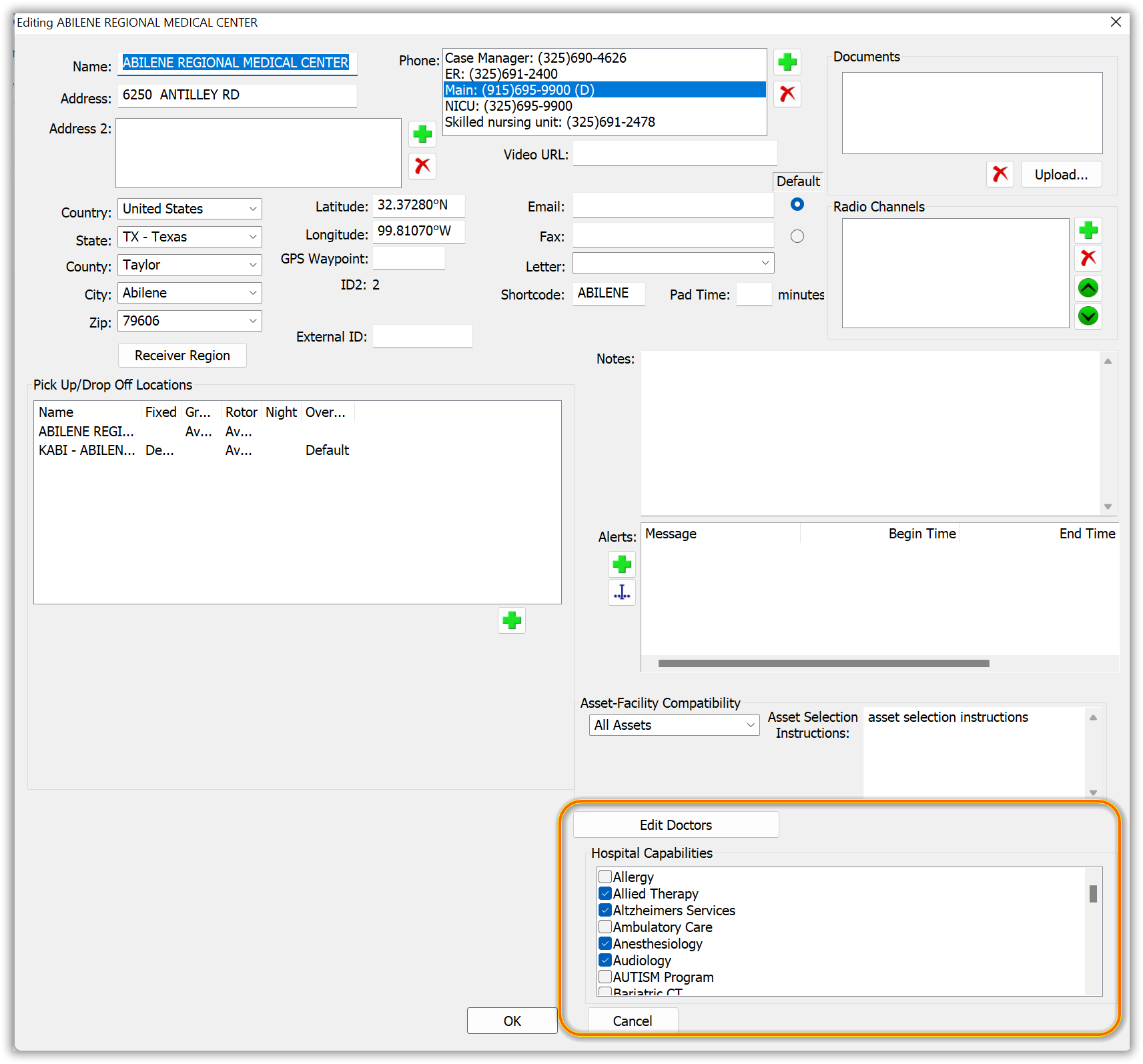This screenshot has width=1143, height=1064.
Task: Remove the Address 2 line
Action: tap(422, 165)
